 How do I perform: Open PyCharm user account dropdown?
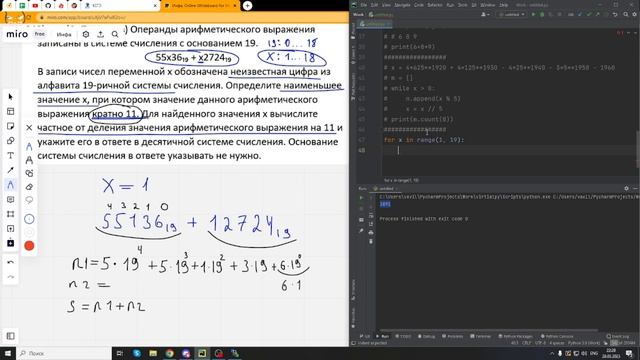[485, 14]
